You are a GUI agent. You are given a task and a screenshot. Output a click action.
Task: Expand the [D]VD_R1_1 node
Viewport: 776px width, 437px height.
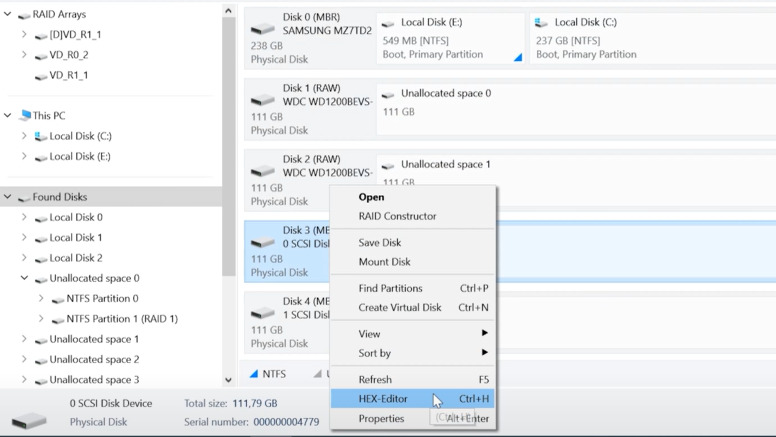[x=24, y=34]
